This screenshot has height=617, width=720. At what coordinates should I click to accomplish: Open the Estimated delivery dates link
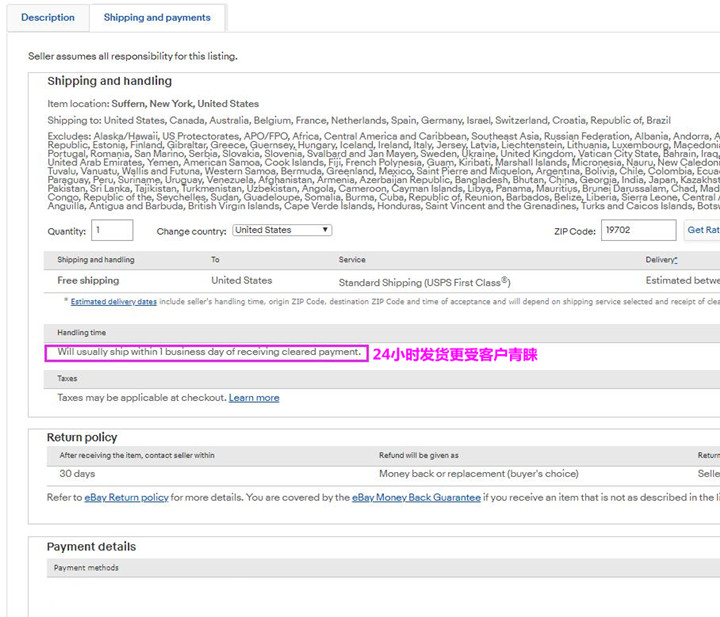pyautogui.click(x=114, y=301)
